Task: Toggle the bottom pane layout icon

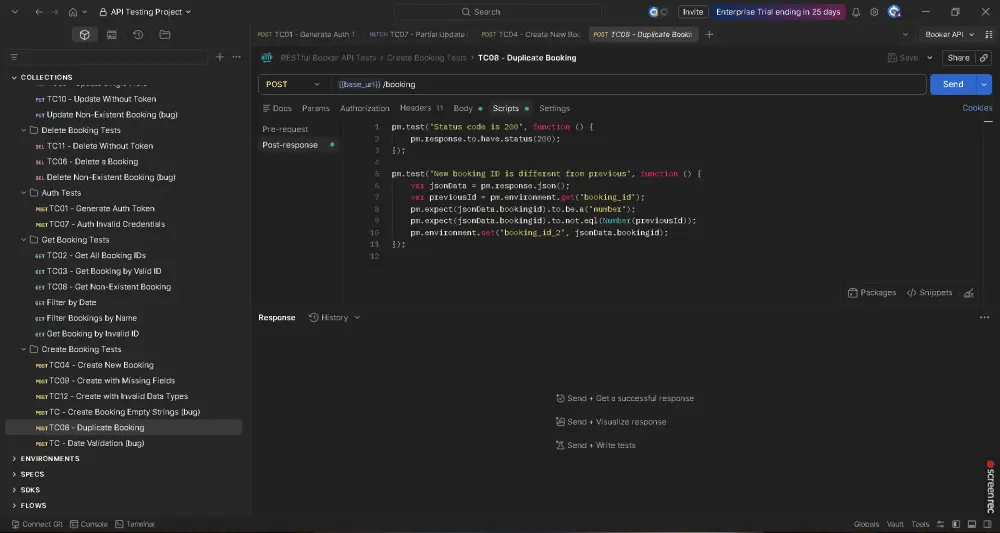Action: [971, 524]
